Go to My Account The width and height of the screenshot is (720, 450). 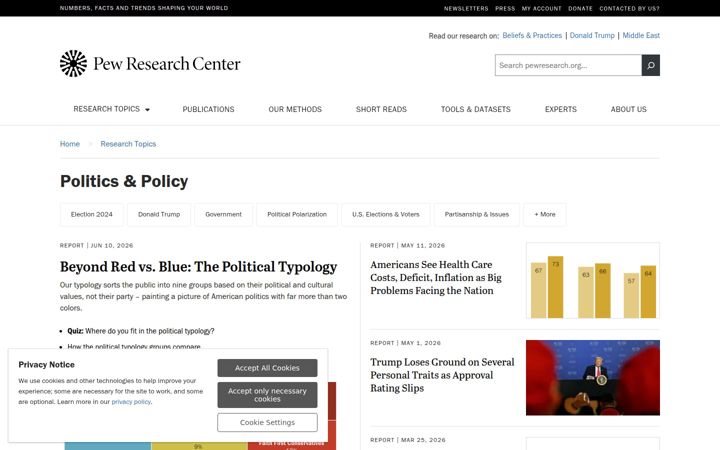tap(541, 8)
